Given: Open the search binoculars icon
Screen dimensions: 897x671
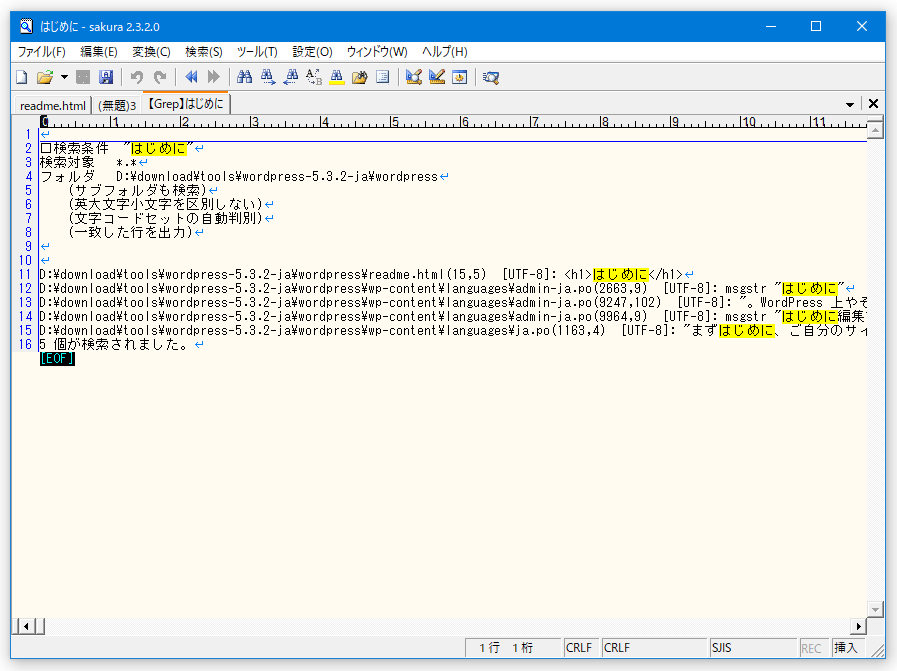Looking at the screenshot, I should (x=245, y=77).
